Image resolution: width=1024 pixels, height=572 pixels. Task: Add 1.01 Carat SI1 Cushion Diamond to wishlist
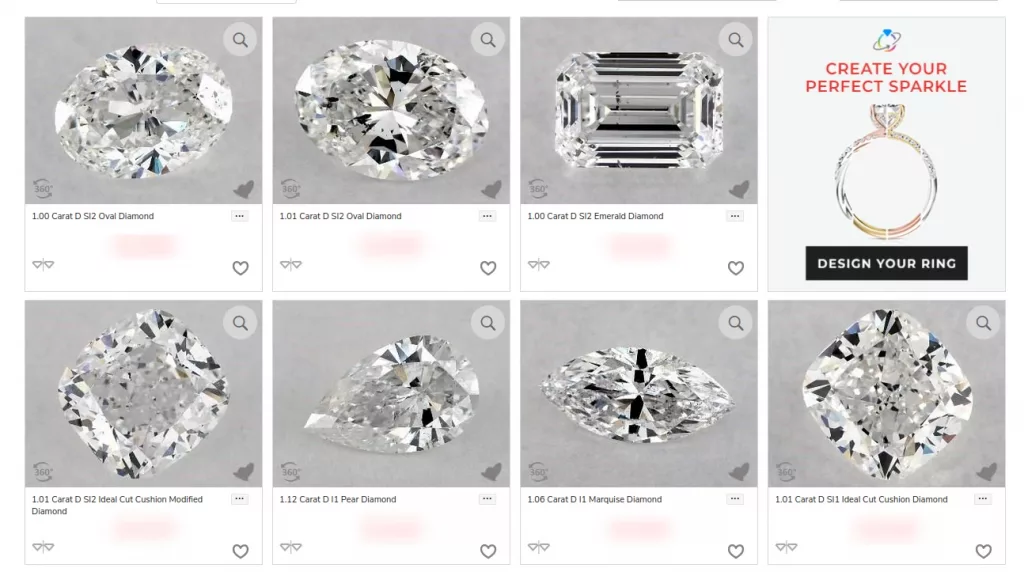coord(984,551)
